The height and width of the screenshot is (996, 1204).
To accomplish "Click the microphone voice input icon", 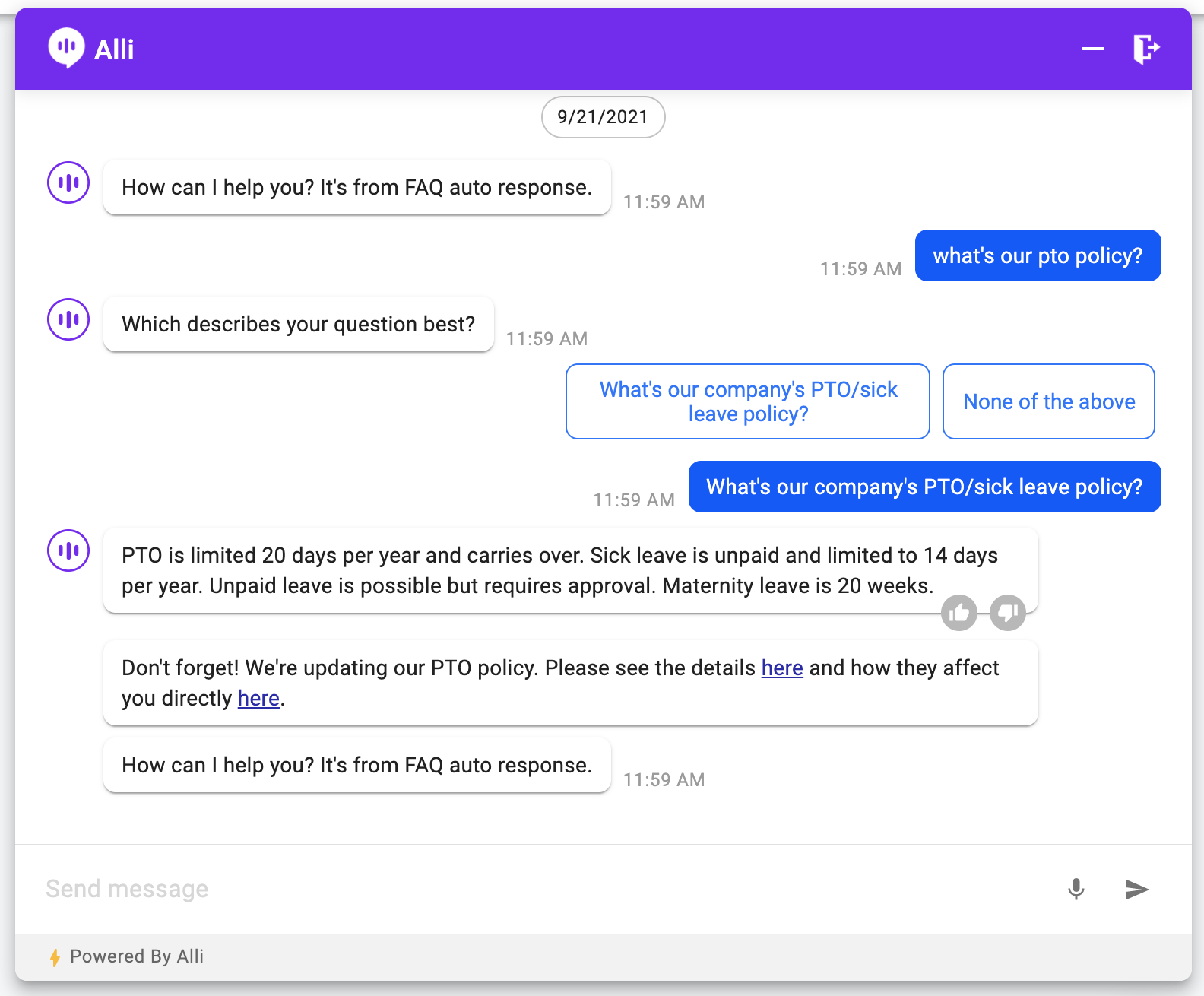I will [1076, 889].
